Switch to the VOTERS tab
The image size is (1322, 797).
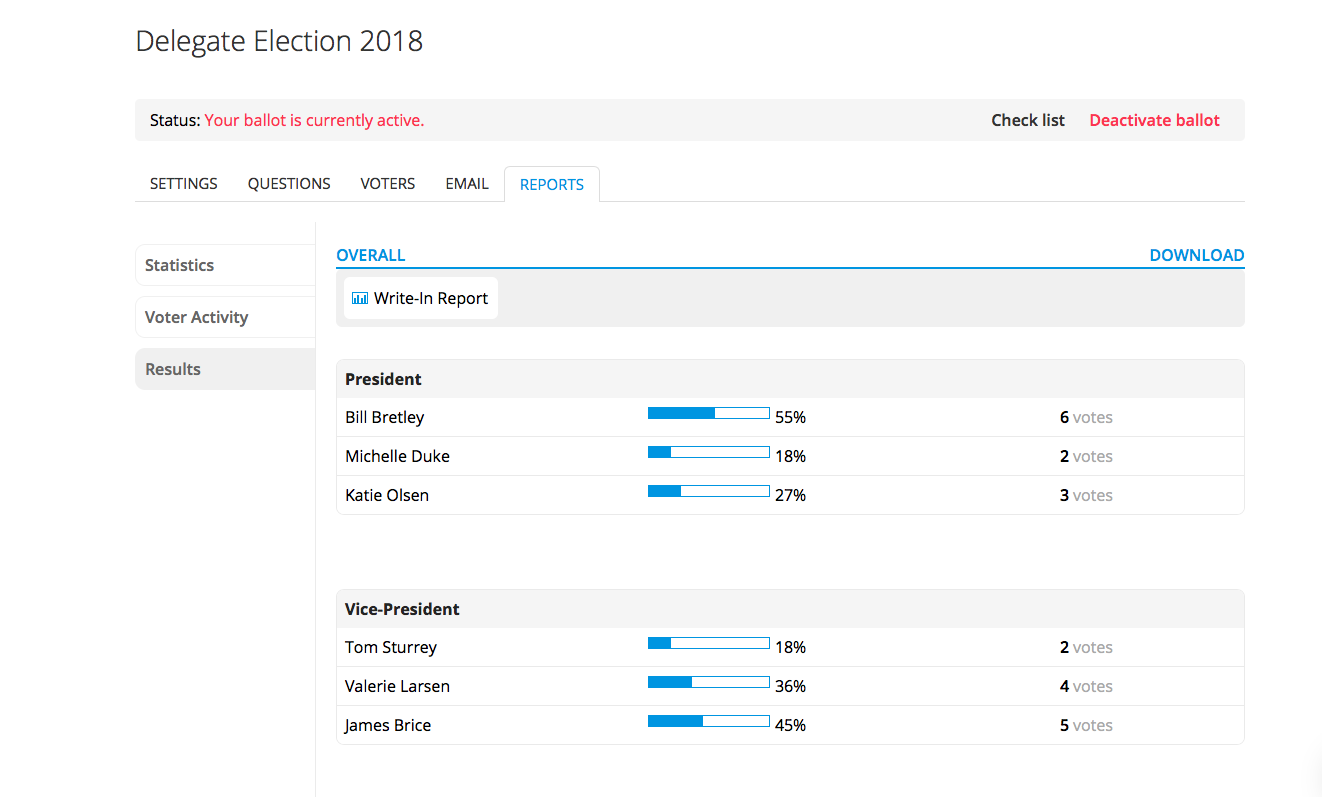387,183
